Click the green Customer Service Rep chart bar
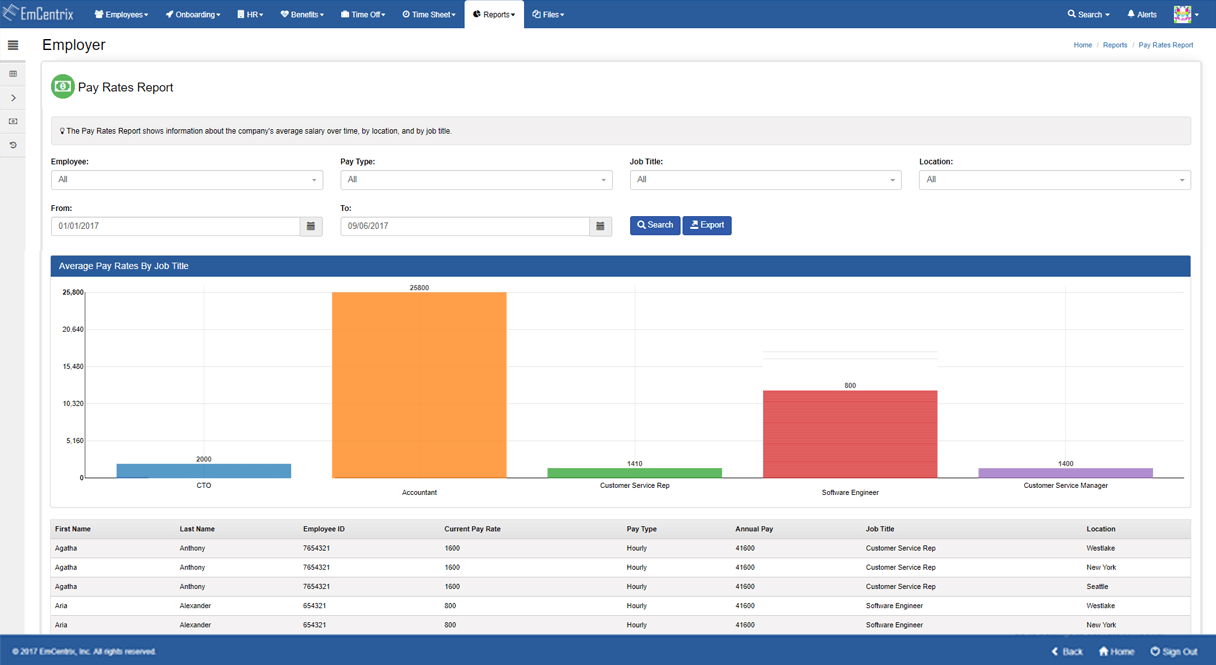The image size is (1216, 665). click(x=635, y=473)
